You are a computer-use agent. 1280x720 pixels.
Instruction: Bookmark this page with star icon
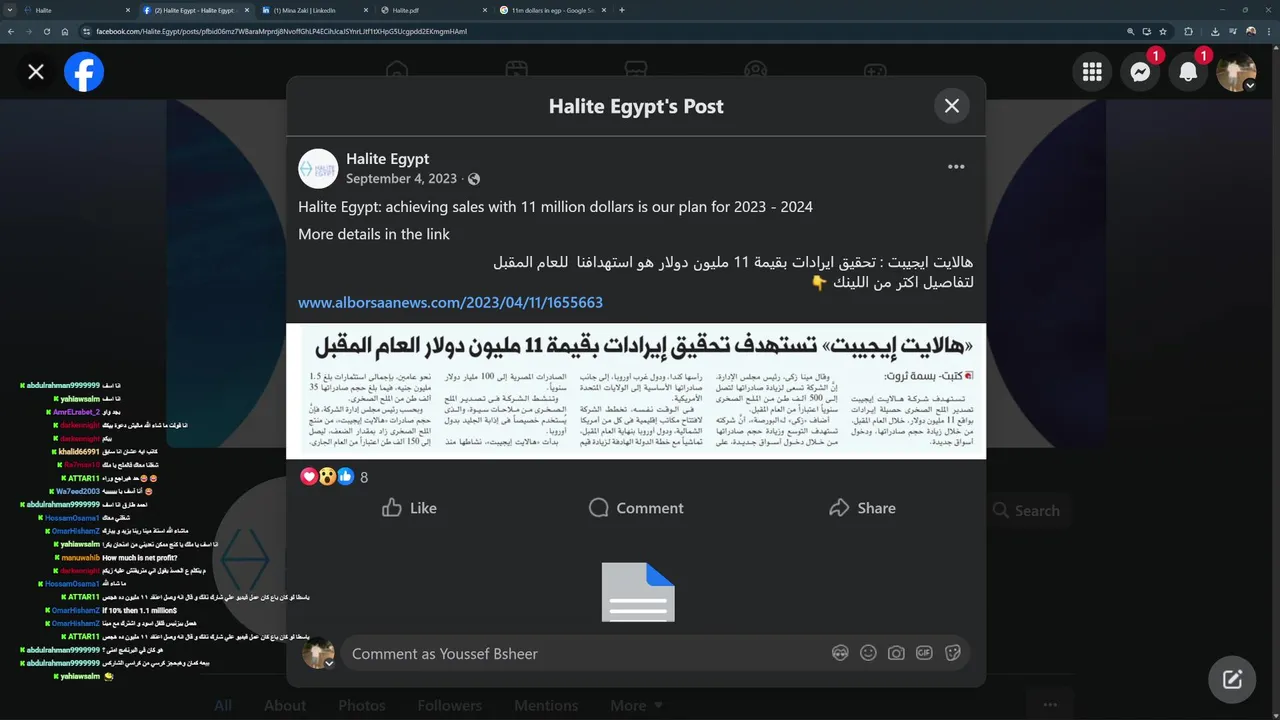pyautogui.click(x=1162, y=31)
